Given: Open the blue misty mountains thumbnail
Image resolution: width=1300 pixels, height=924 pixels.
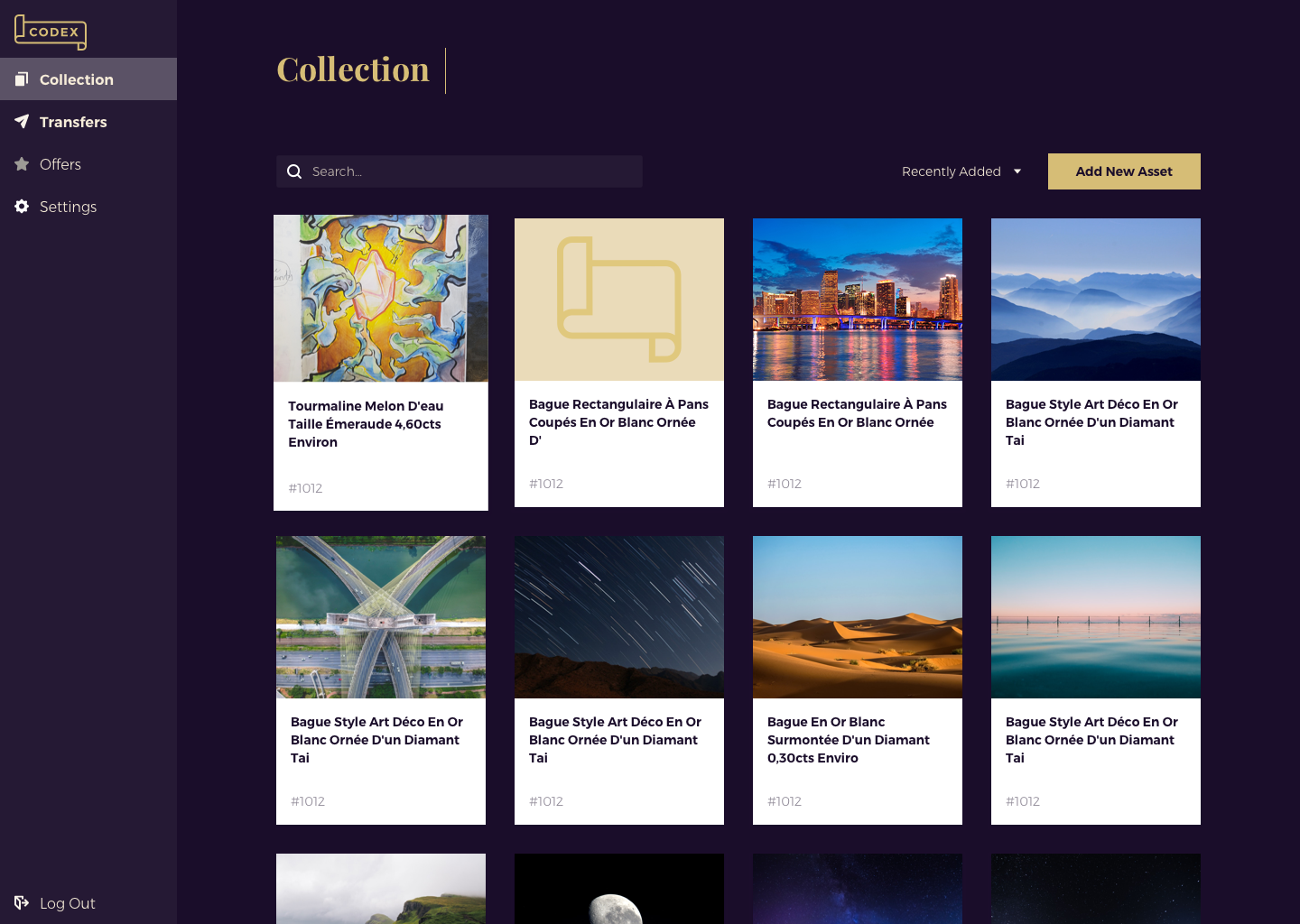Looking at the screenshot, I should (1096, 300).
